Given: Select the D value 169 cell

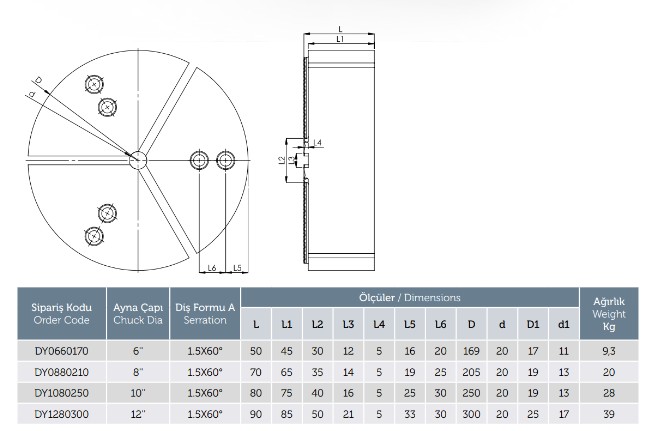Looking at the screenshot, I should 471,351.
